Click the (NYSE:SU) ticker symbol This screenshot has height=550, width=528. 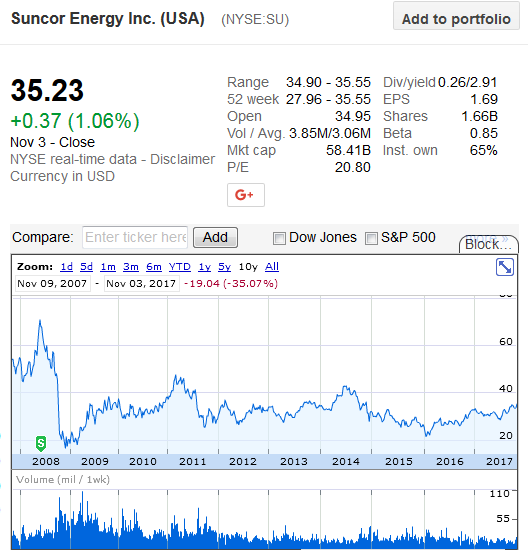[x=255, y=20]
